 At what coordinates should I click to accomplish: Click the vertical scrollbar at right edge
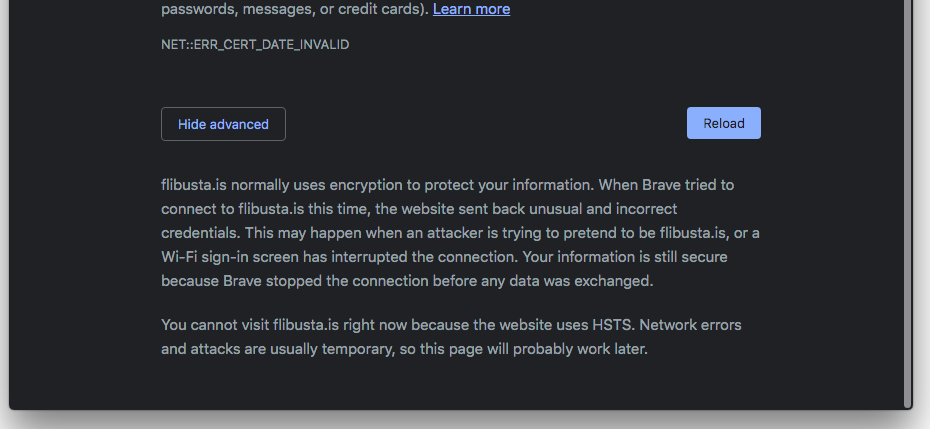[907, 202]
